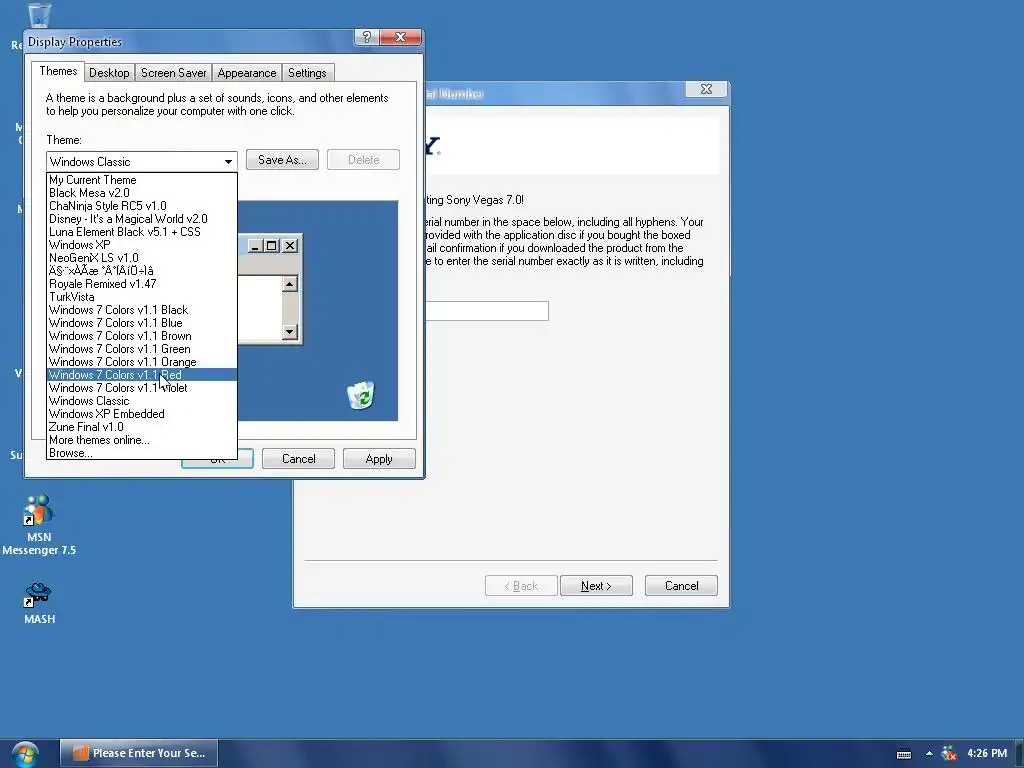Choose Black Mesa v2.0 theme
The width and height of the screenshot is (1024, 768).
142,193
